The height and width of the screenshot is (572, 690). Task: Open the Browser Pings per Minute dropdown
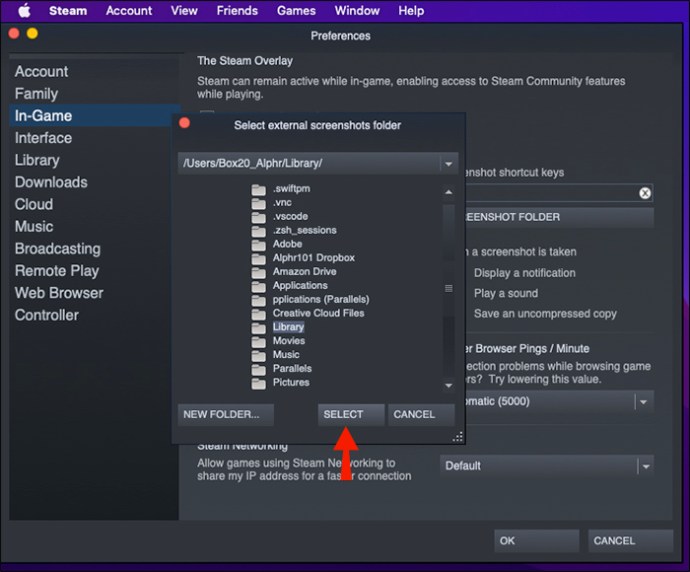(559, 401)
